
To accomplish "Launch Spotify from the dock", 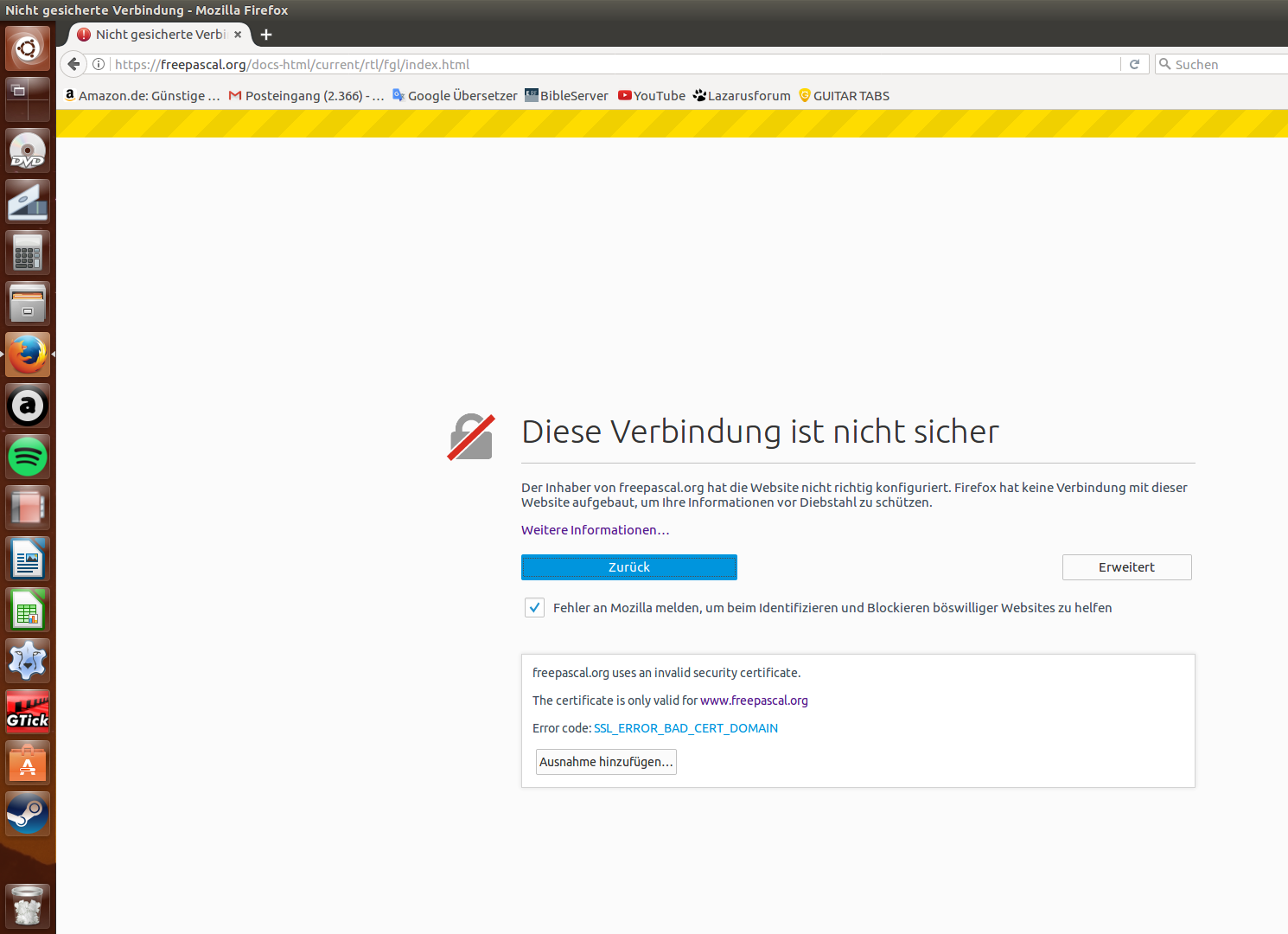I will [x=28, y=457].
